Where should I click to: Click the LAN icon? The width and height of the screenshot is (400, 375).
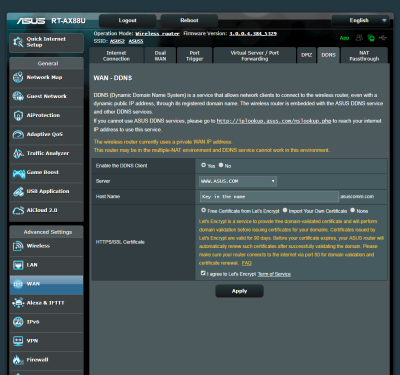18,265
